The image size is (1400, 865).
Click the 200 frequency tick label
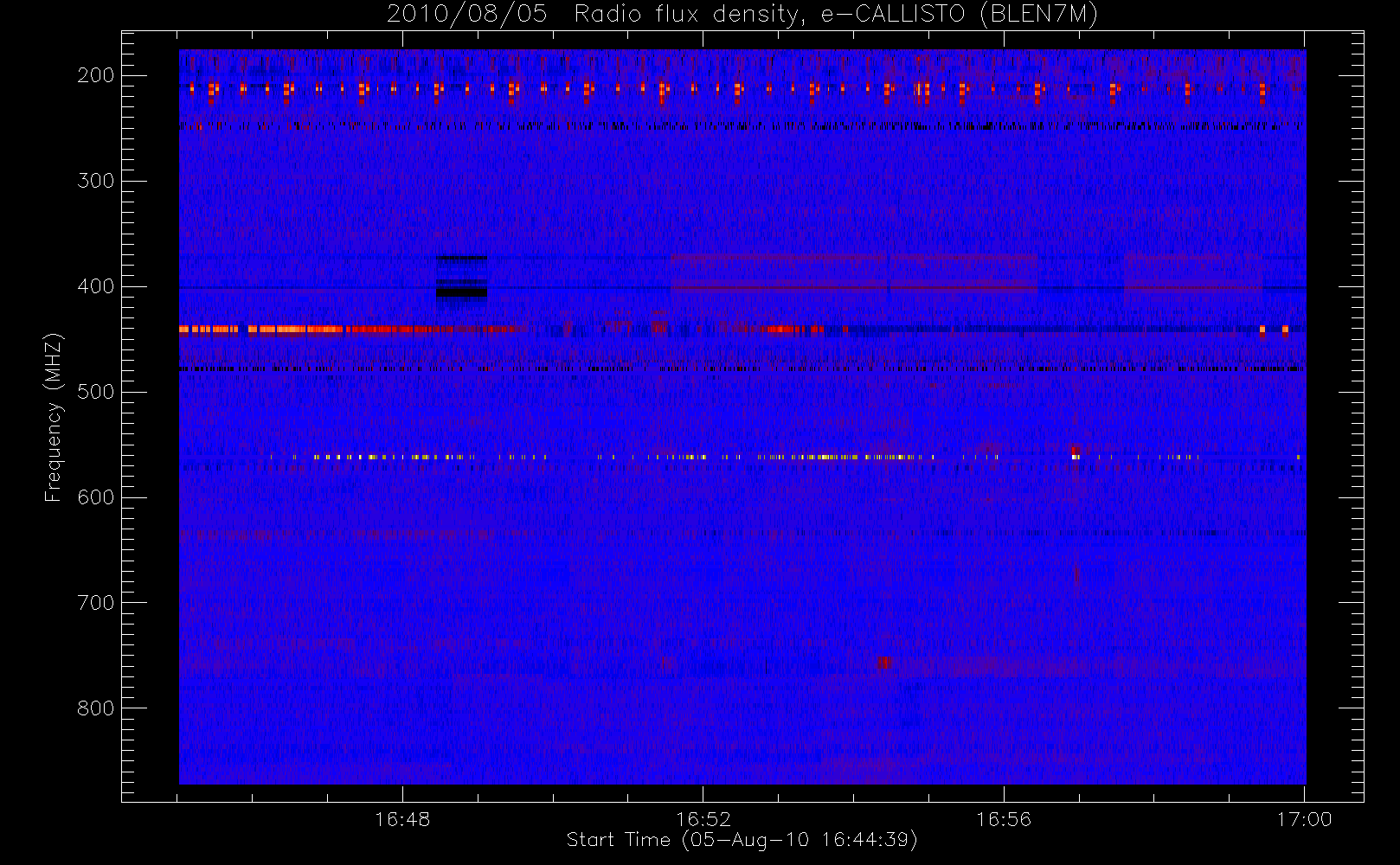[96, 75]
